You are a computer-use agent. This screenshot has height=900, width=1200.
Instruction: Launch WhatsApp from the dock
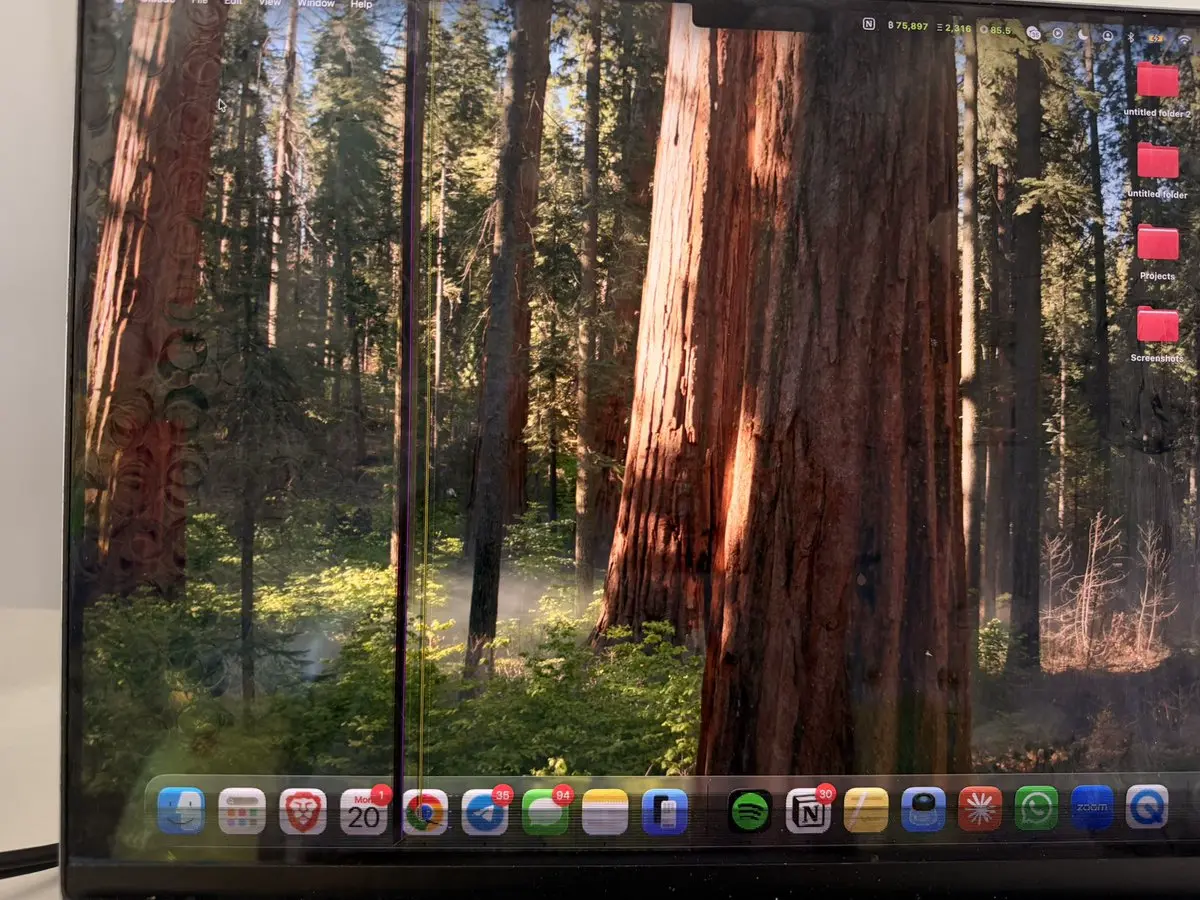pyautogui.click(x=1036, y=808)
